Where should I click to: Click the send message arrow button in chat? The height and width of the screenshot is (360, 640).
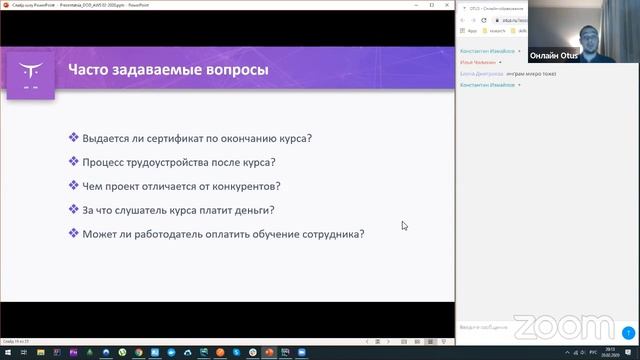pyautogui.click(x=628, y=333)
